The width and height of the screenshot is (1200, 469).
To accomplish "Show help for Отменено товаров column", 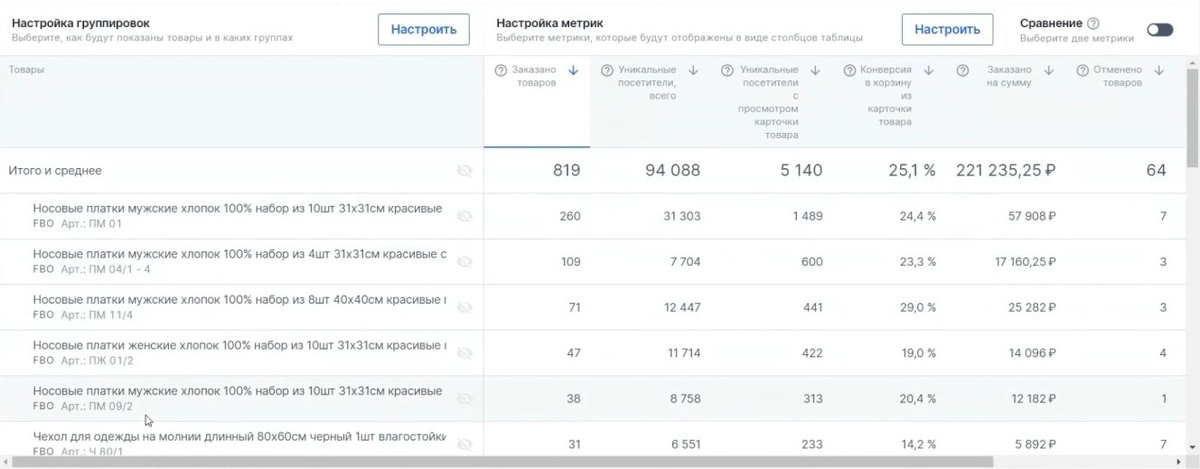I will [x=1083, y=70].
